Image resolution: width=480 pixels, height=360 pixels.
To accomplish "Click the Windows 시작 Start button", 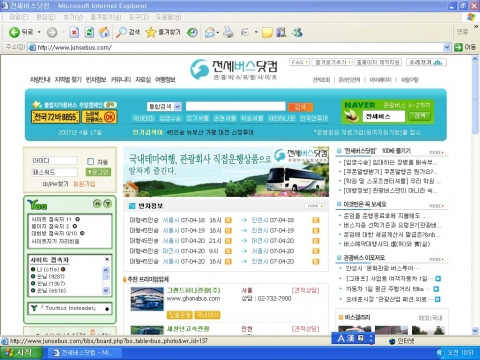I will tap(21, 353).
